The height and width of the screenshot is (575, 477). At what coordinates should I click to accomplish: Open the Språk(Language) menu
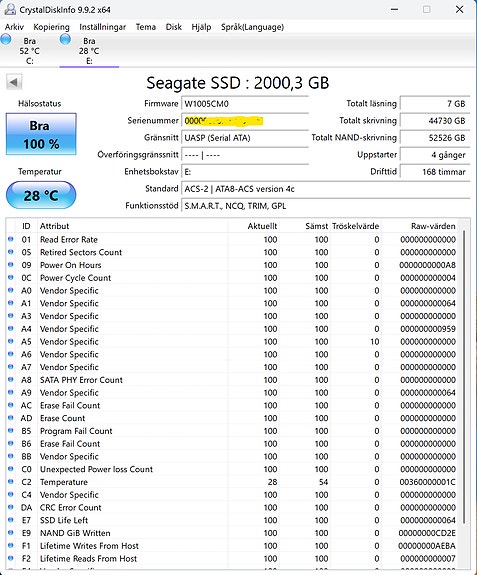(252, 27)
